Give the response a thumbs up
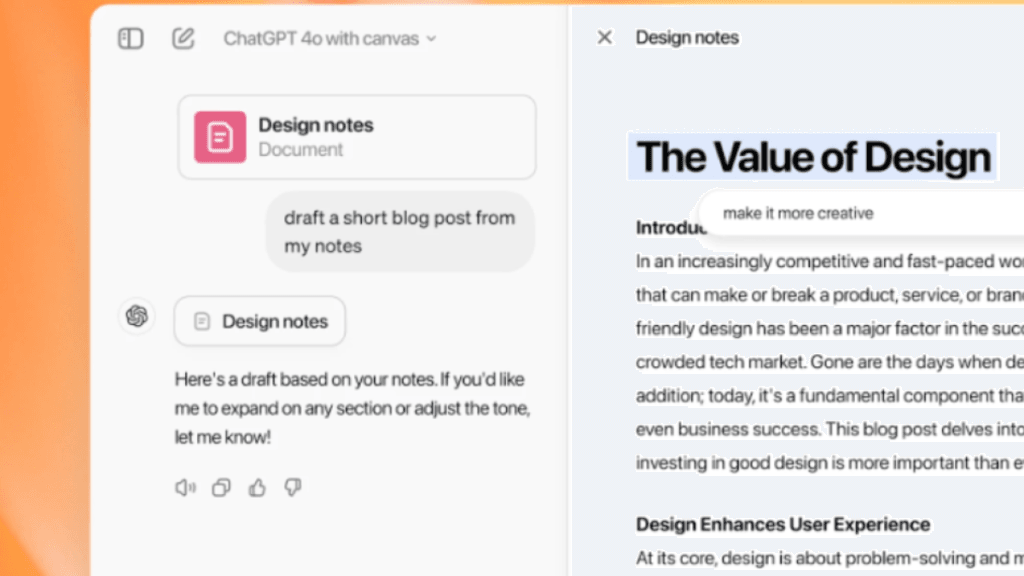This screenshot has width=1024, height=576. [x=257, y=487]
